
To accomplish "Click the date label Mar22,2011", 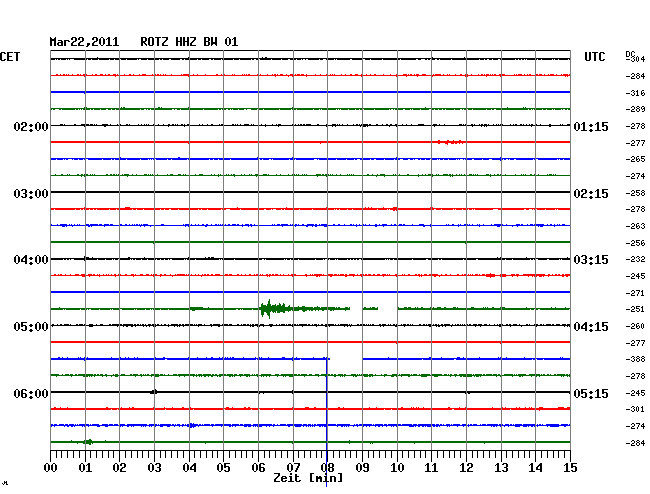I will tap(84, 42).
